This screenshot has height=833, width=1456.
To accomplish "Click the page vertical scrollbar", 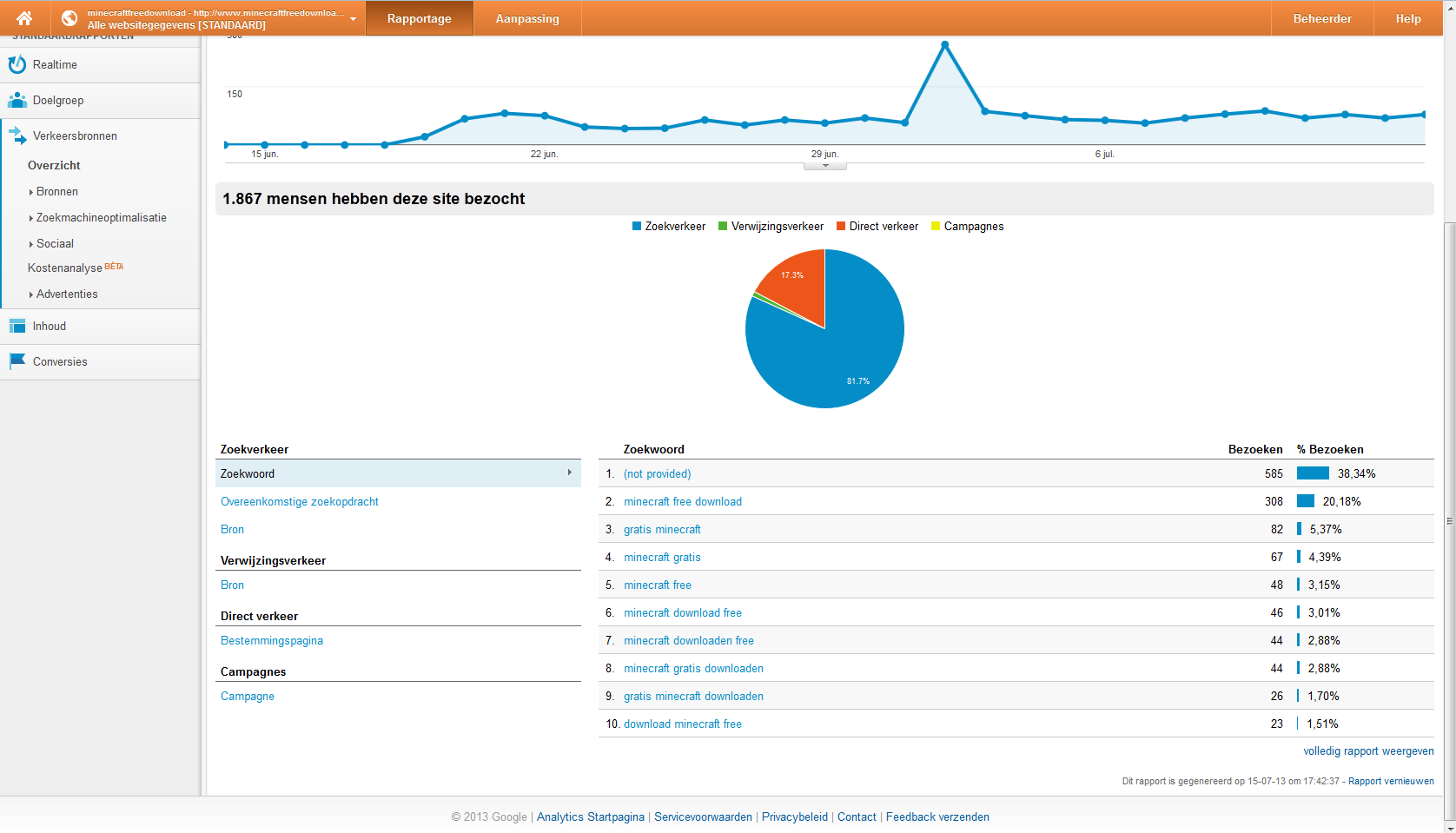I will pos(1449,521).
